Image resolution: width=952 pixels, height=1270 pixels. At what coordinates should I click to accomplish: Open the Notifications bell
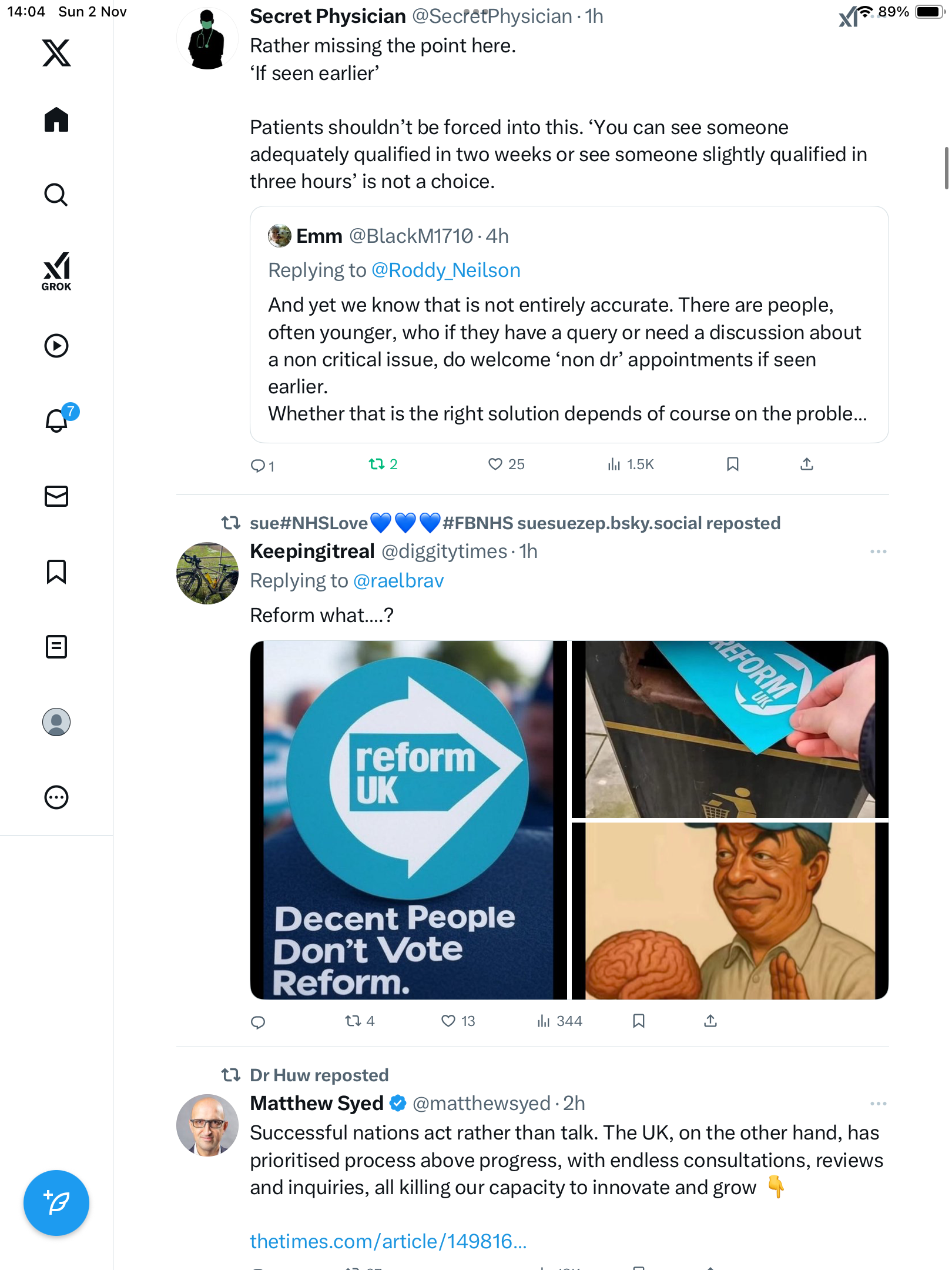(56, 420)
